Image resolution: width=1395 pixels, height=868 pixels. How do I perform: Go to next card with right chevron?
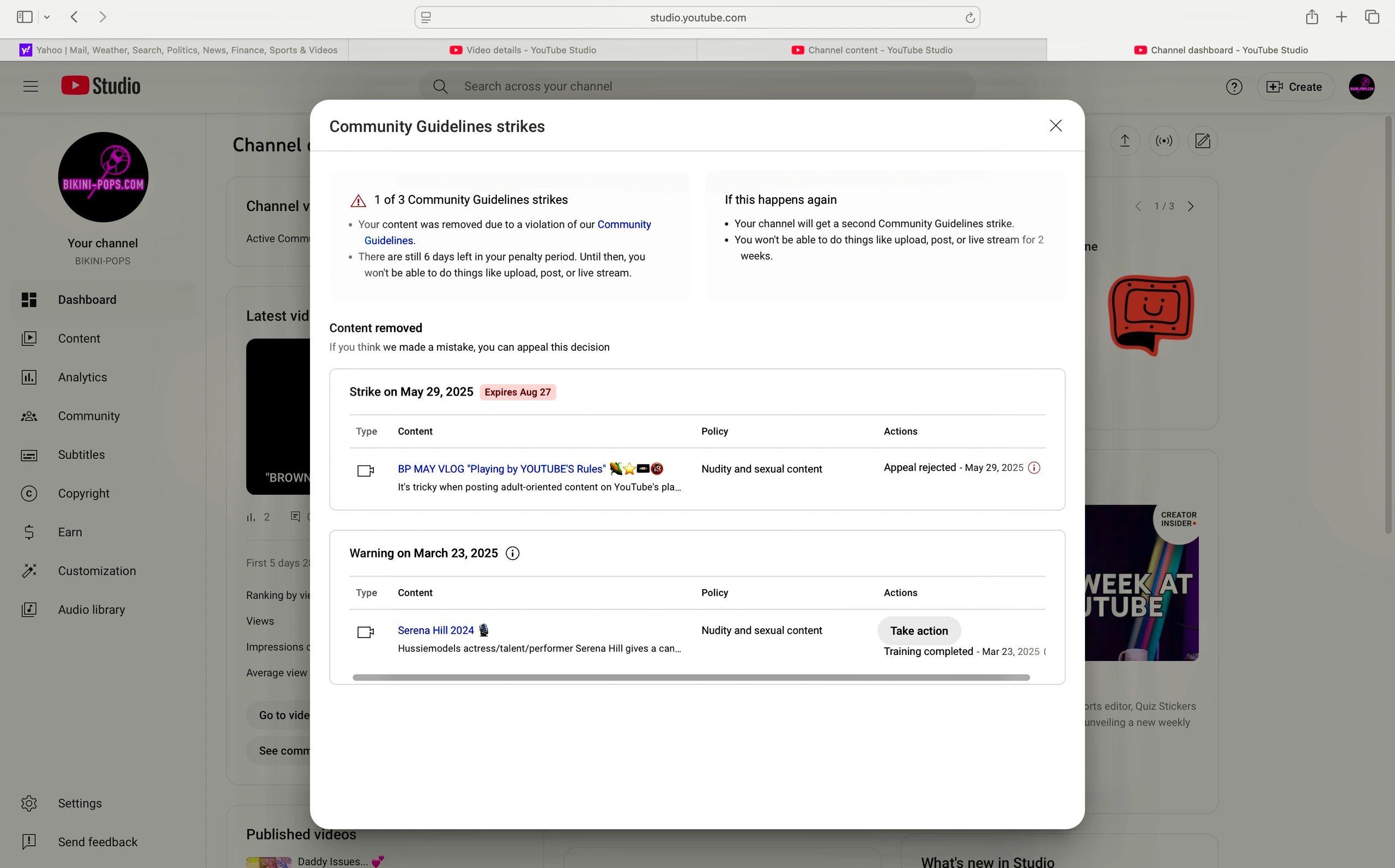tap(1191, 206)
